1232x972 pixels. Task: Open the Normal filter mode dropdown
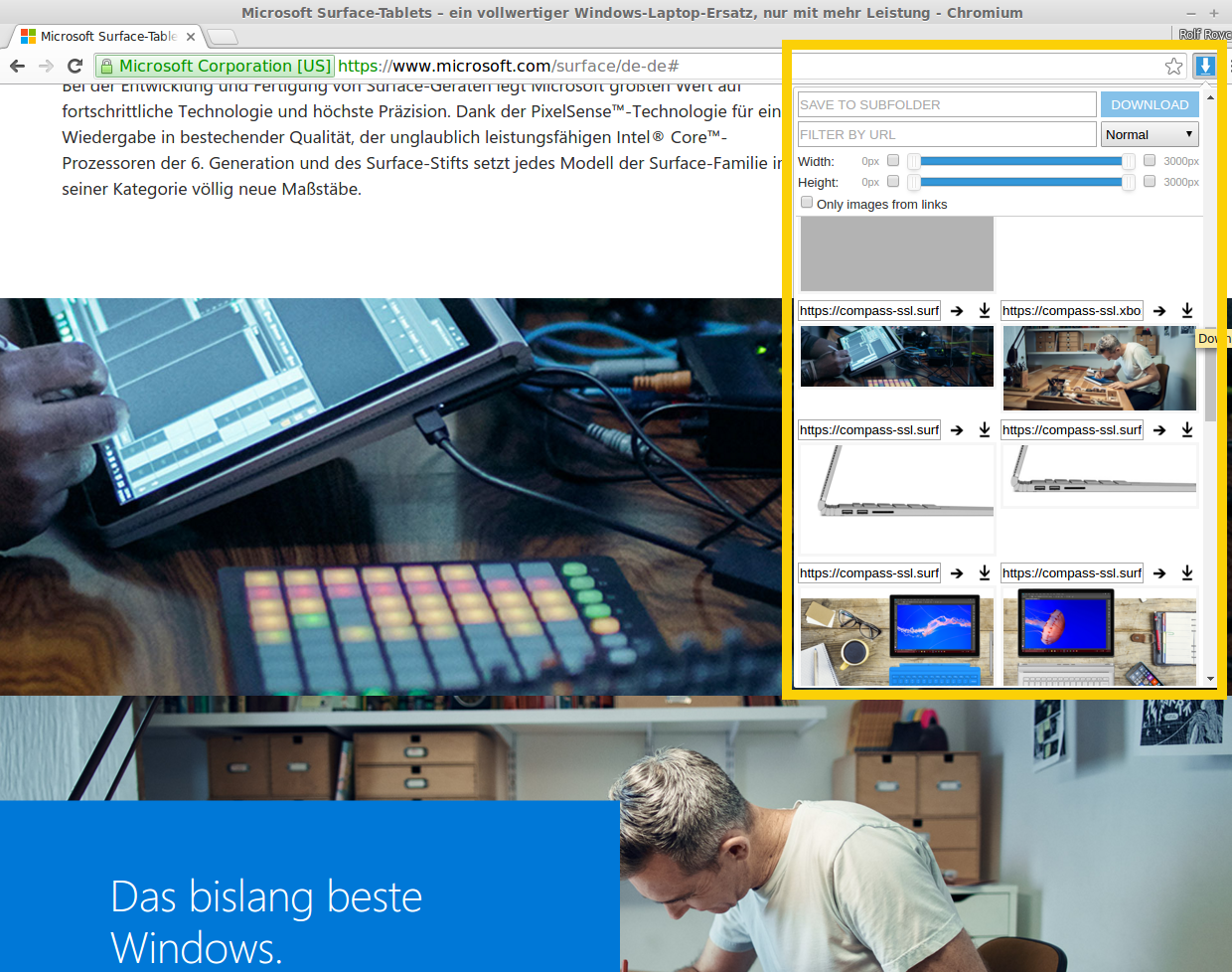point(1150,134)
